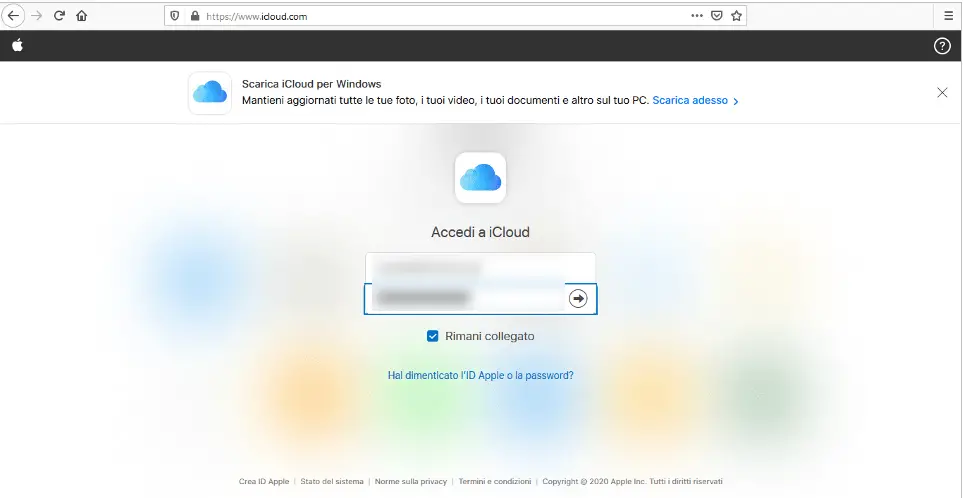963x498 pixels.
Task: Open Hai dimenticato l'ID Apple link
Action: [480, 375]
